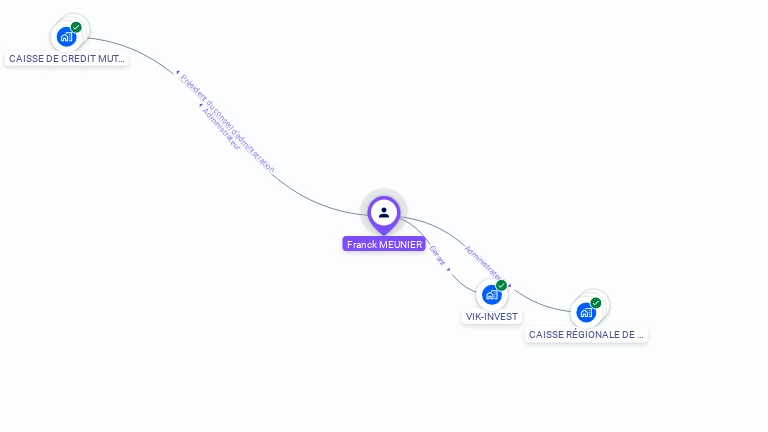Click the CAISSE RÉGIONALE DE ... name label
This screenshot has height=432, width=768.
tap(586, 335)
